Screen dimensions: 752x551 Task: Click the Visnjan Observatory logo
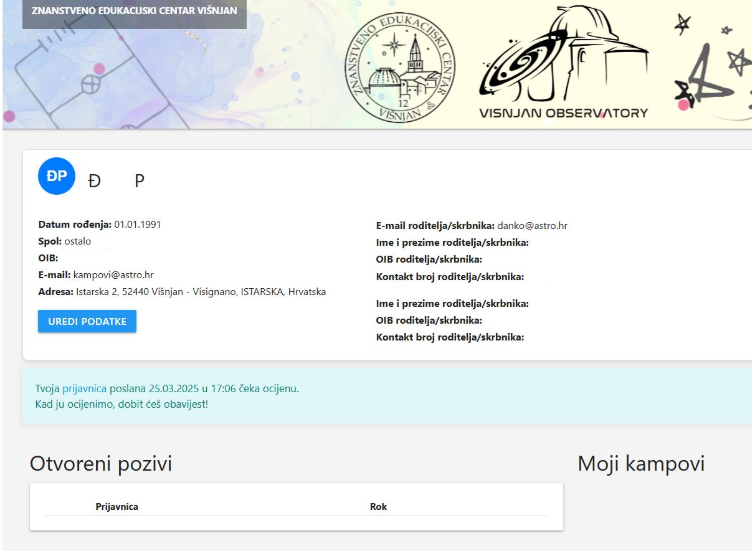click(564, 62)
